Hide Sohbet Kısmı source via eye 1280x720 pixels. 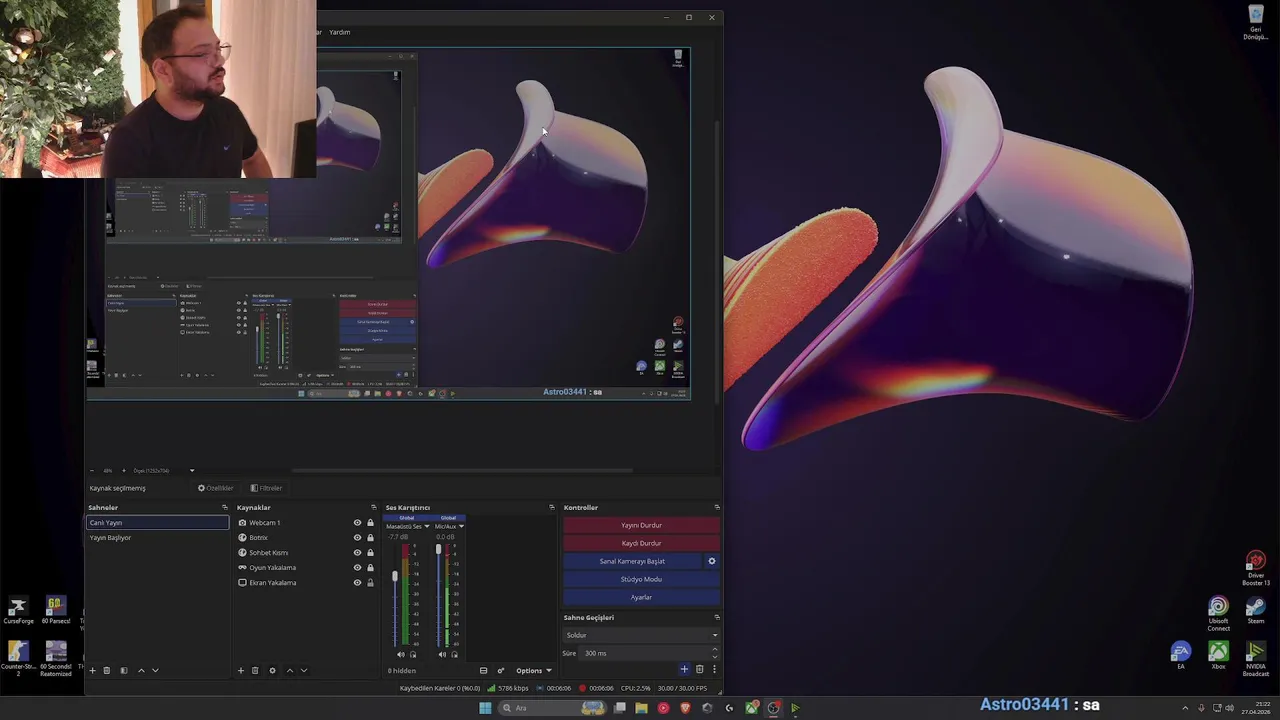point(357,553)
